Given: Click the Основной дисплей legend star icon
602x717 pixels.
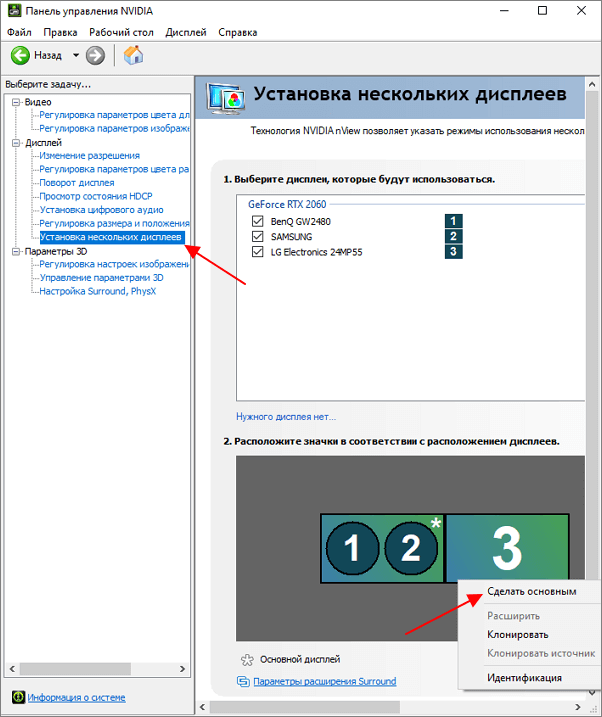Looking at the screenshot, I should pos(247,660).
